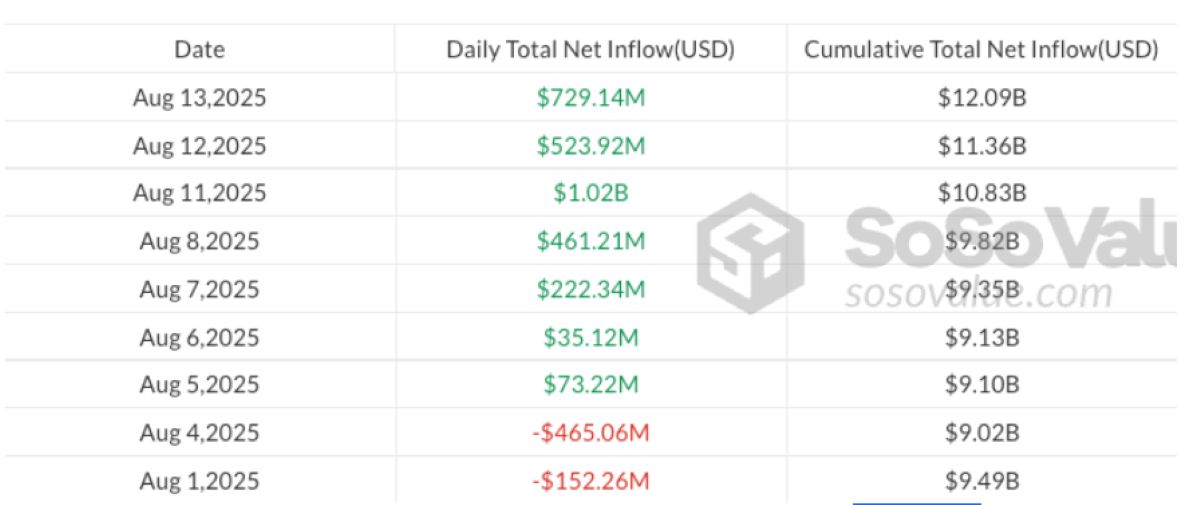Click the $461.21M inflow value
Screen dimensions: 1200x505
[591, 241]
